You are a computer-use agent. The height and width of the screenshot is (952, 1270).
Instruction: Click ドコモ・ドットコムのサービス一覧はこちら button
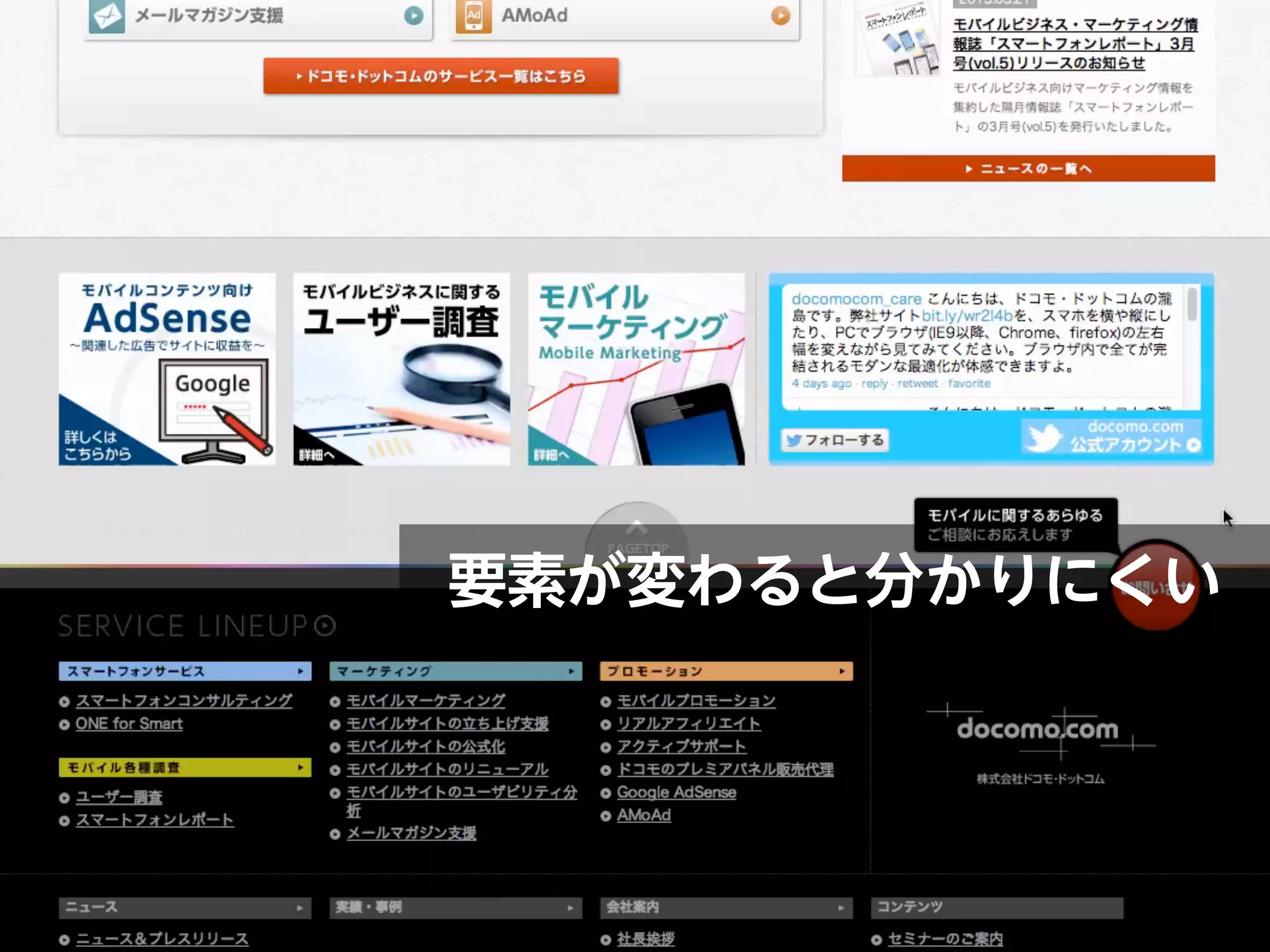click(x=441, y=76)
